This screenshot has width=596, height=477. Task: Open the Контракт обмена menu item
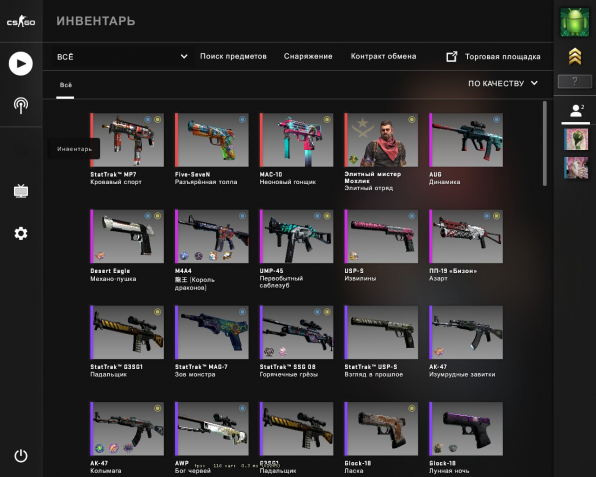383,56
